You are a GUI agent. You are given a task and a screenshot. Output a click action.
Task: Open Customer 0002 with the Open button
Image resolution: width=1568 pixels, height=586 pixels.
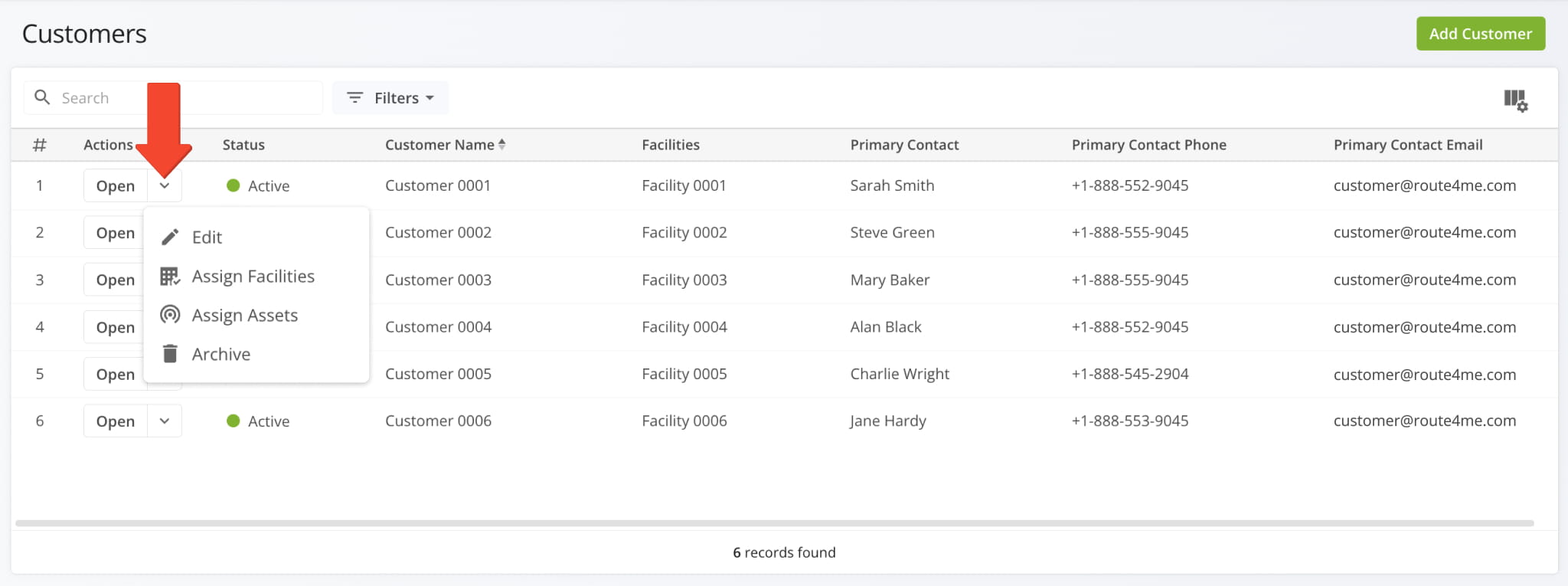[x=115, y=232]
